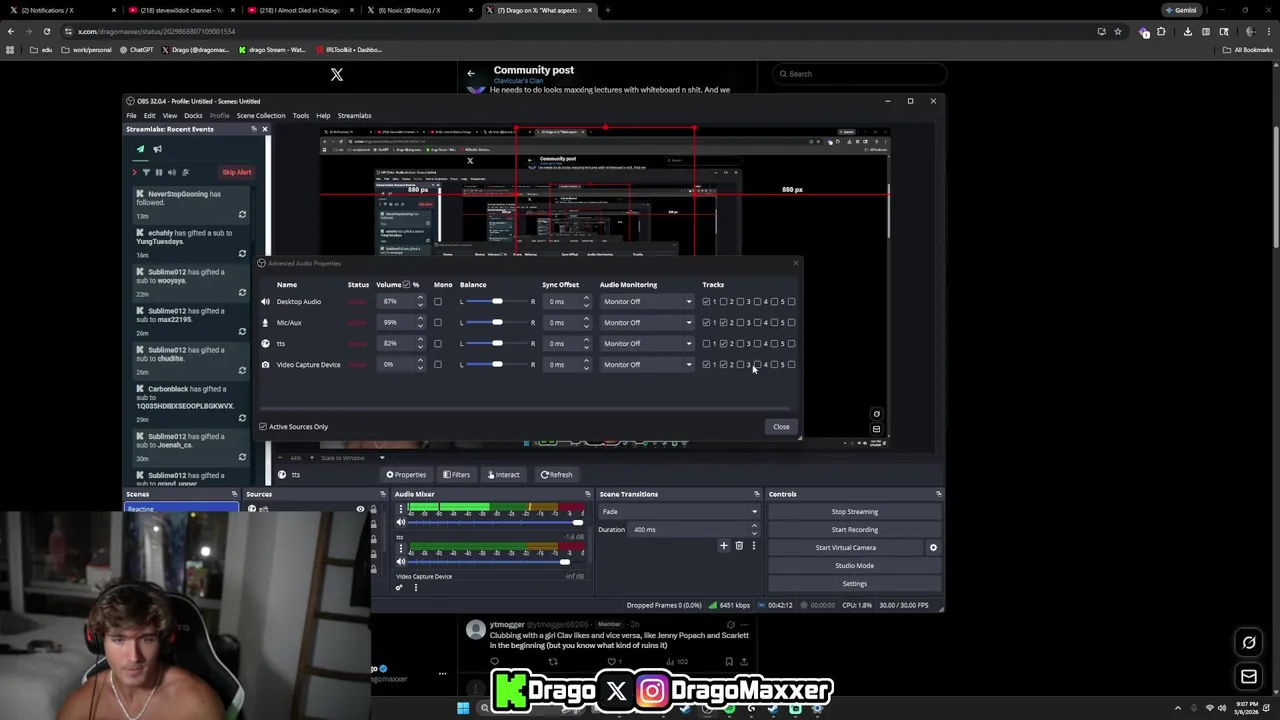Toggle the Volume percent checkbox
The image size is (1280, 720).
[x=406, y=284]
